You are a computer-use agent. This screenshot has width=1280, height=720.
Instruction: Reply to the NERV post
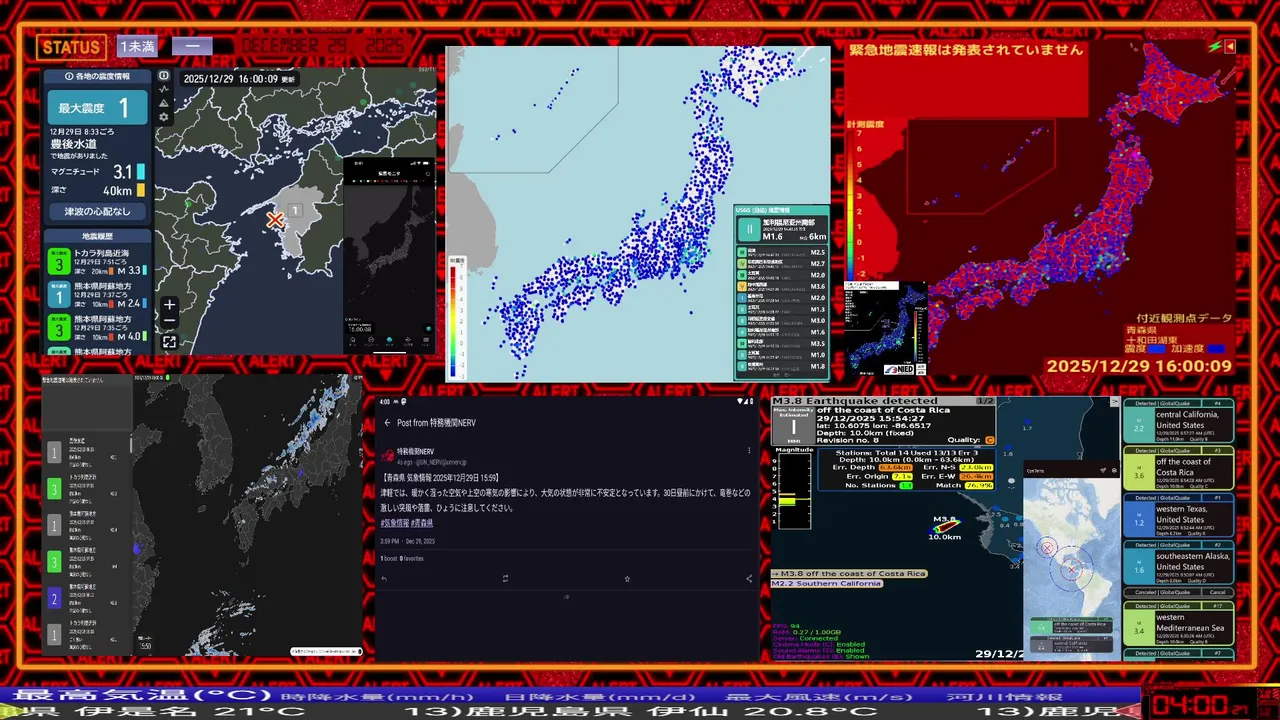(385, 578)
